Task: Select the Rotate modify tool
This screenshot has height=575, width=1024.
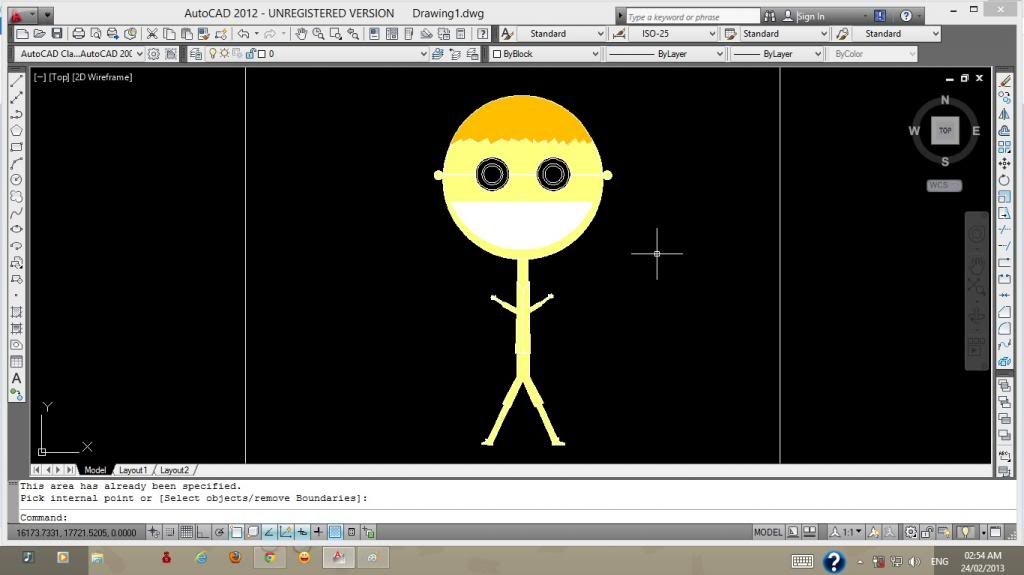Action: 1004,180
